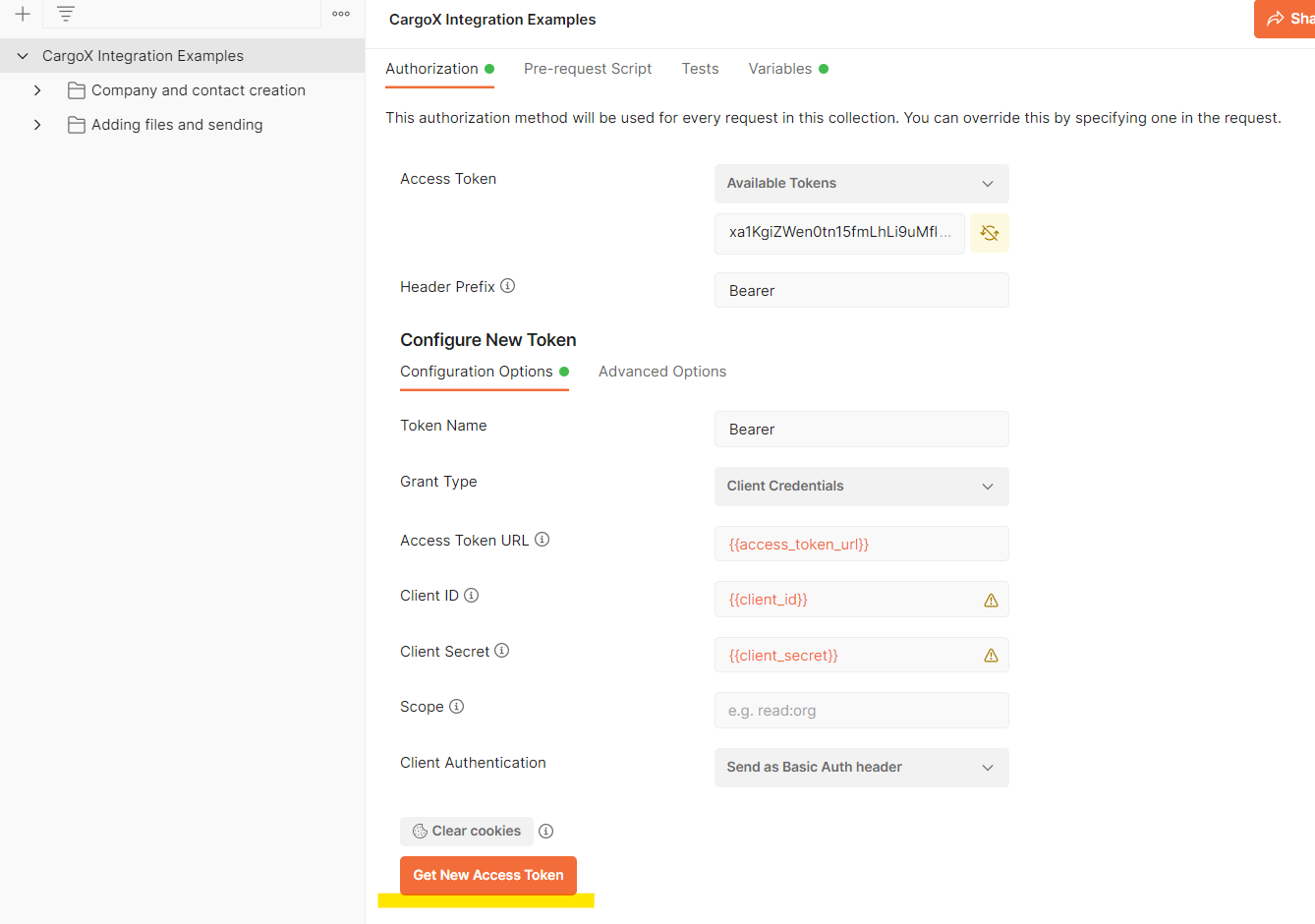Viewport: 1315px width, 924px height.
Task: Expand Company and contact creation folder
Action: [x=37, y=90]
